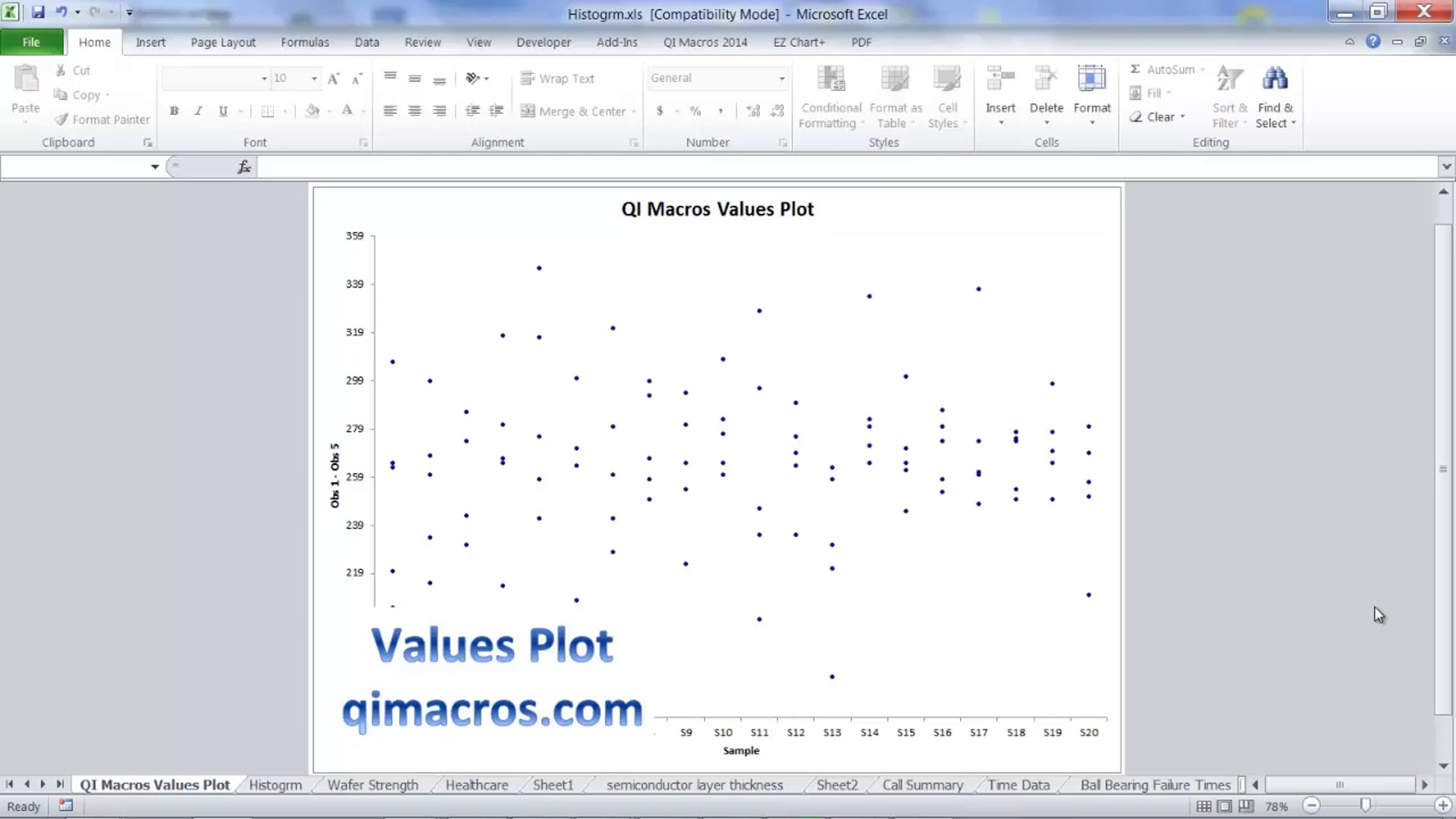The image size is (1456, 819).
Task: Click the zoom slider handle
Action: click(1365, 806)
